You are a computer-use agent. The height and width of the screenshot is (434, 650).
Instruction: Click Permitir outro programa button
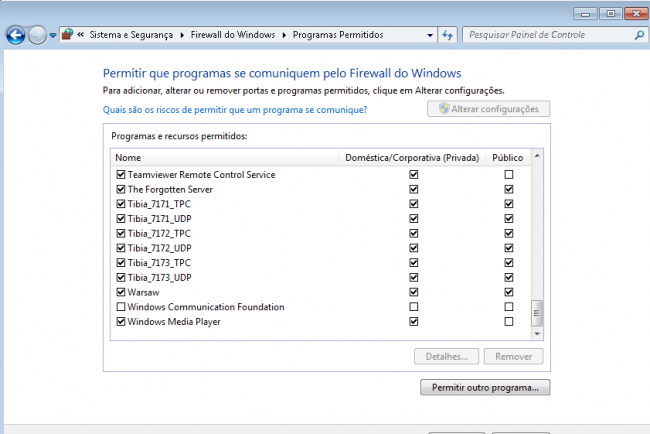pyautogui.click(x=485, y=388)
